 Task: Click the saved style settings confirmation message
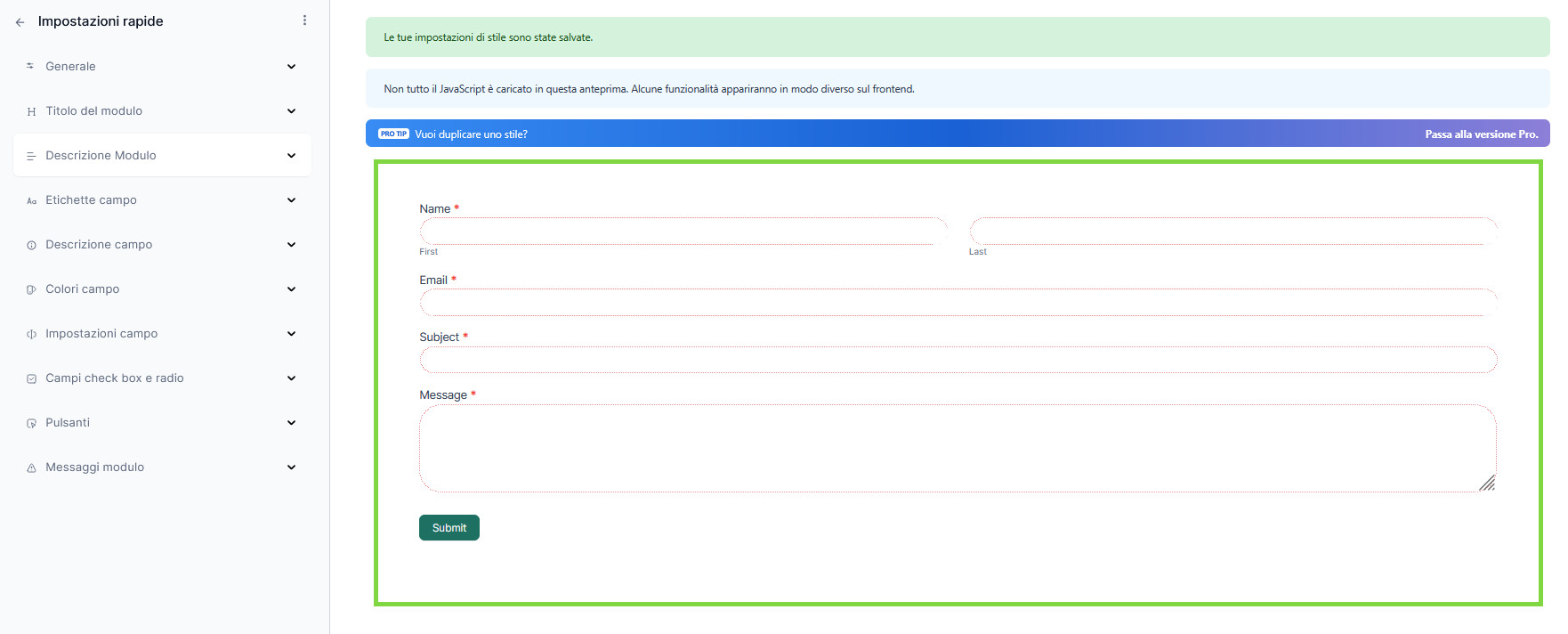(x=488, y=37)
